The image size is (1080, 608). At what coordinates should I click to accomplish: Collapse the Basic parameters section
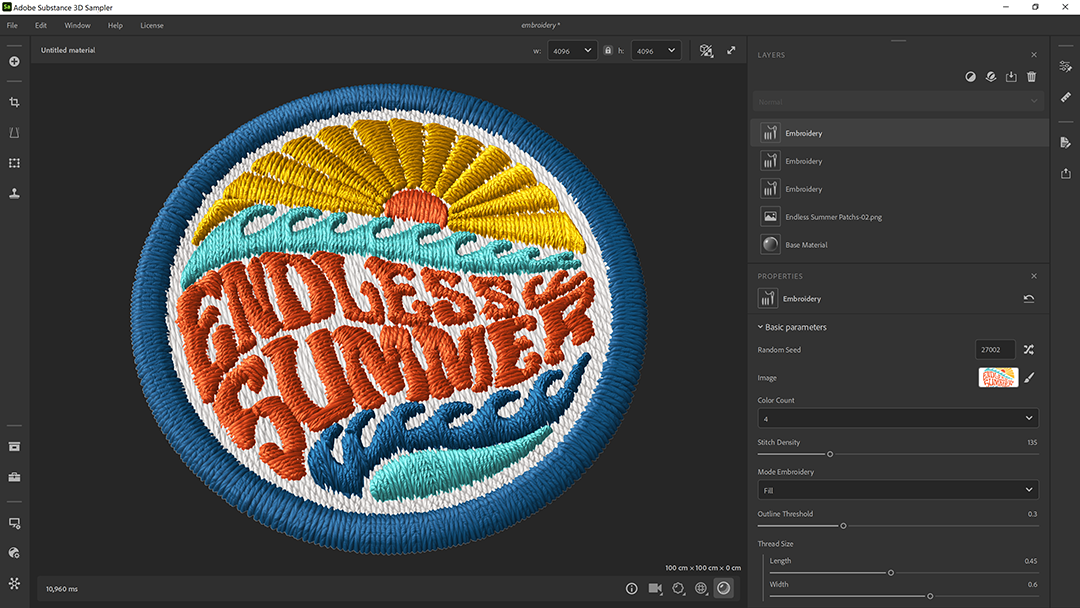pyautogui.click(x=761, y=327)
